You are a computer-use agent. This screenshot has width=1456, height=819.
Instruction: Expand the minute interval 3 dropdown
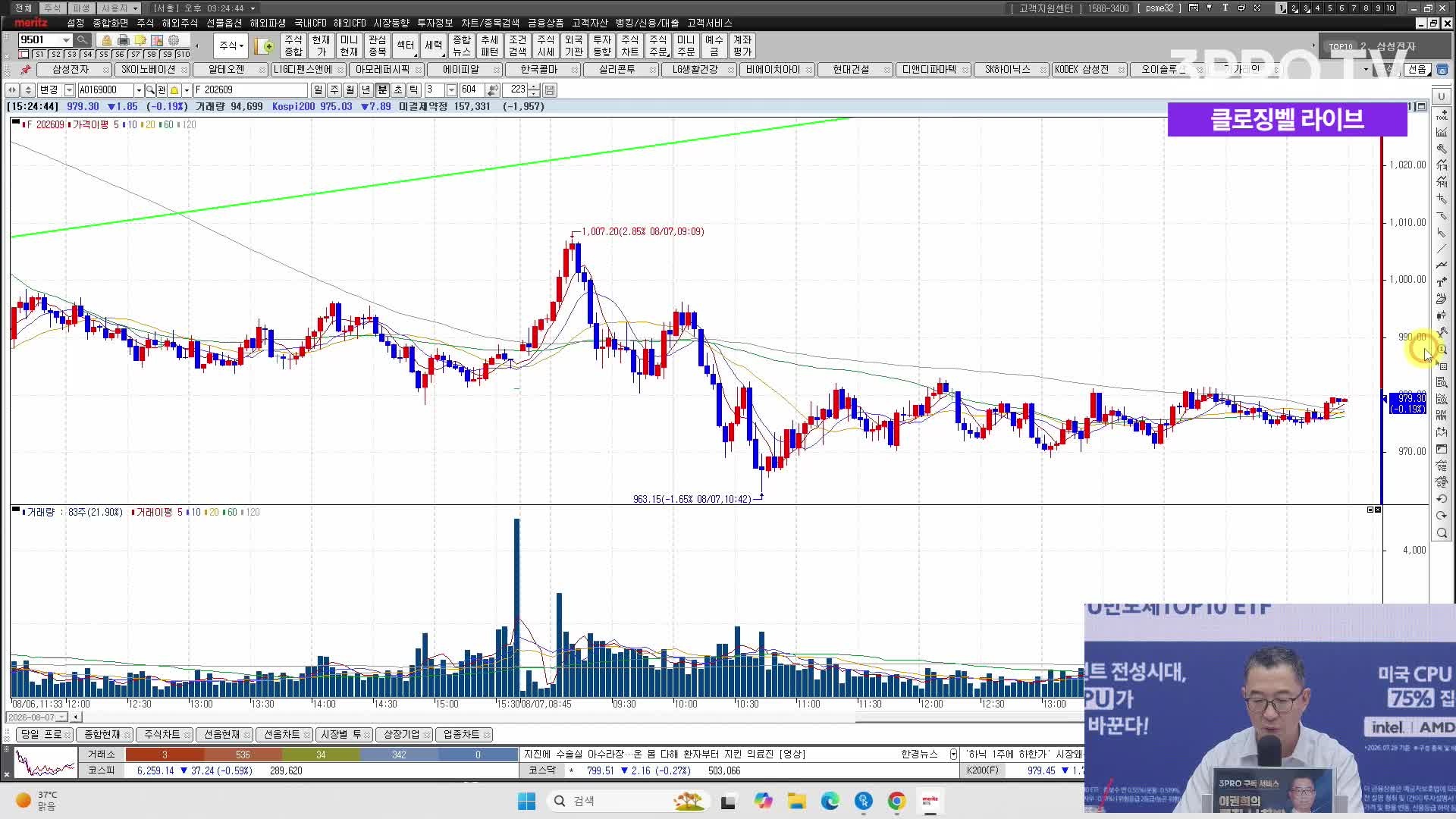click(451, 90)
